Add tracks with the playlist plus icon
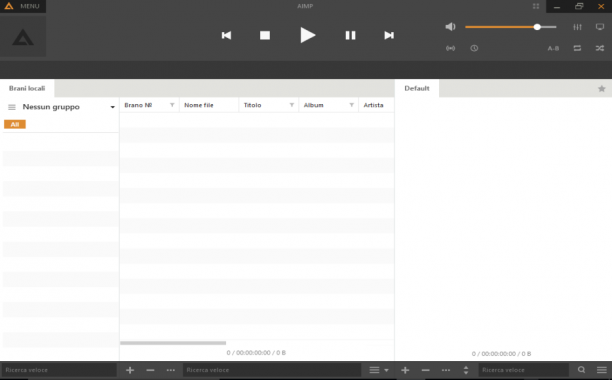 [405, 370]
